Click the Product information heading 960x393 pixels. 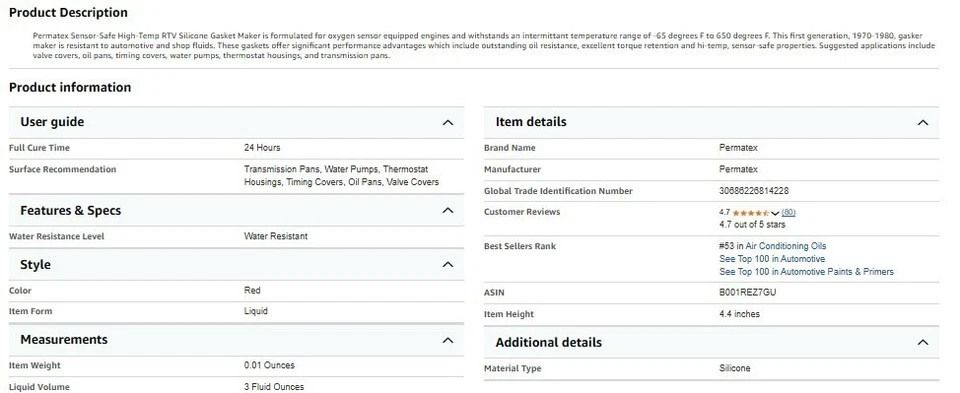[x=70, y=88]
